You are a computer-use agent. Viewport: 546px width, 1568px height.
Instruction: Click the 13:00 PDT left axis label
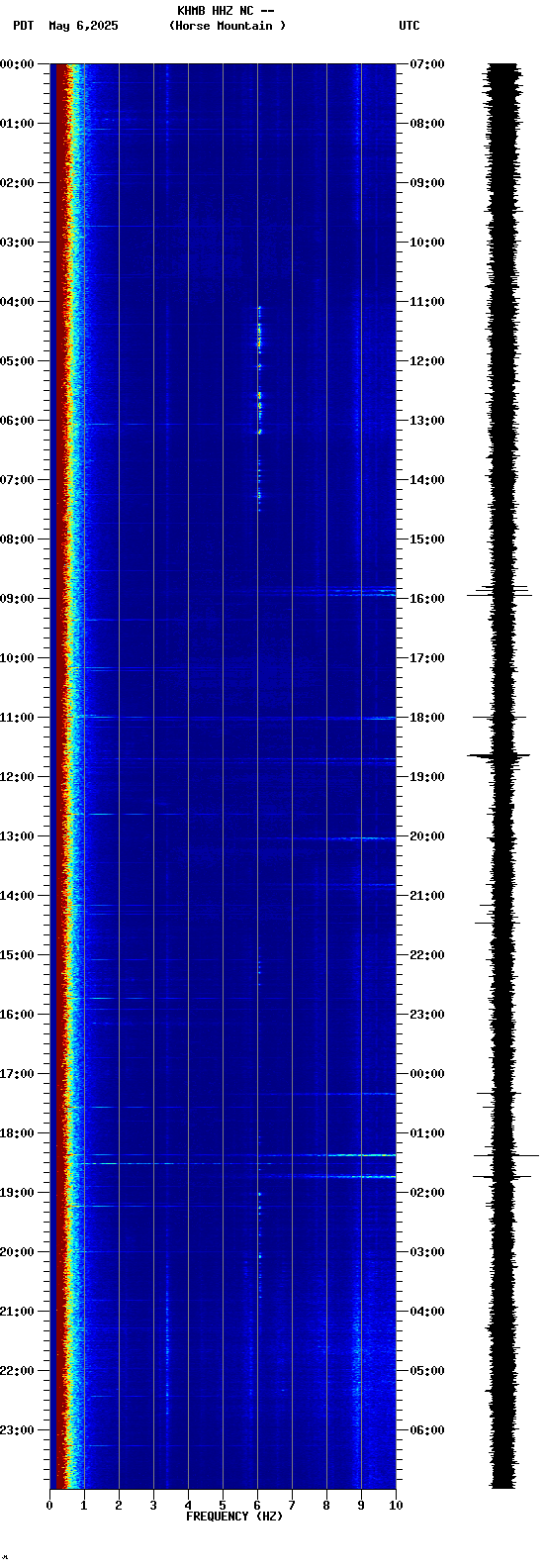tap(17, 836)
